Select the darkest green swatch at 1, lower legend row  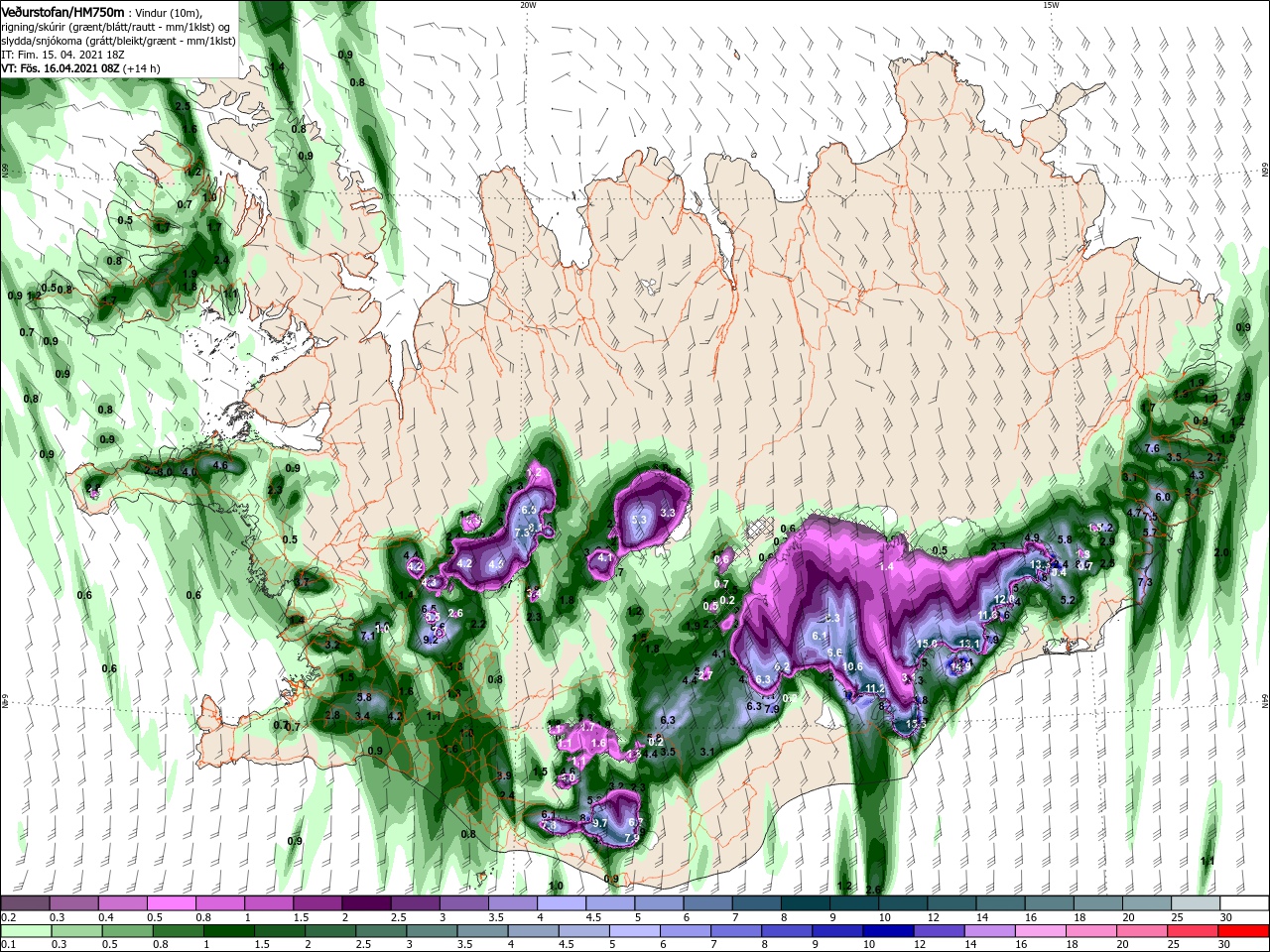pyautogui.click(x=229, y=931)
